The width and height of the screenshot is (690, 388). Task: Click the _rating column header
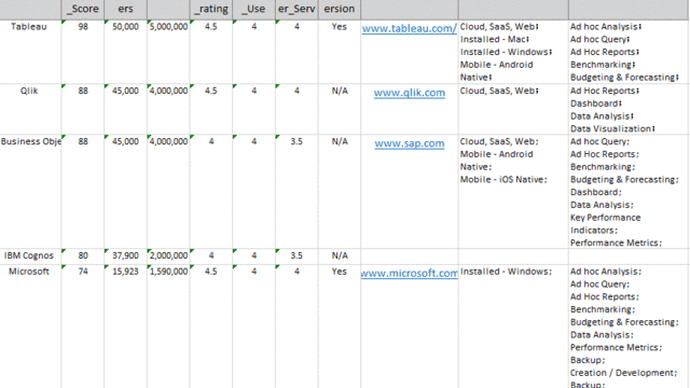pyautogui.click(x=211, y=9)
